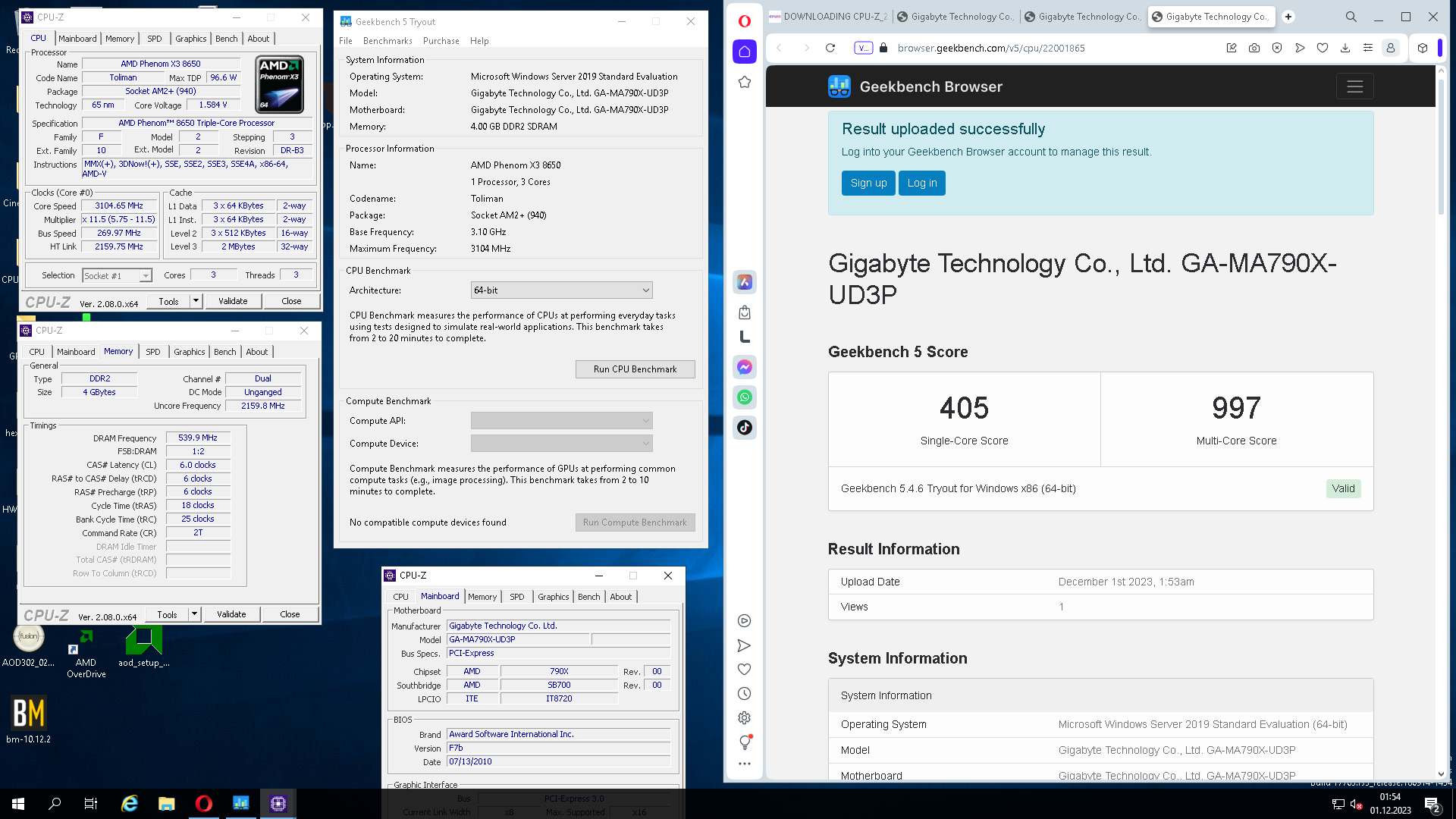Open the Windows Start menu
This screenshot has width=1456, height=819.
tap(18, 804)
